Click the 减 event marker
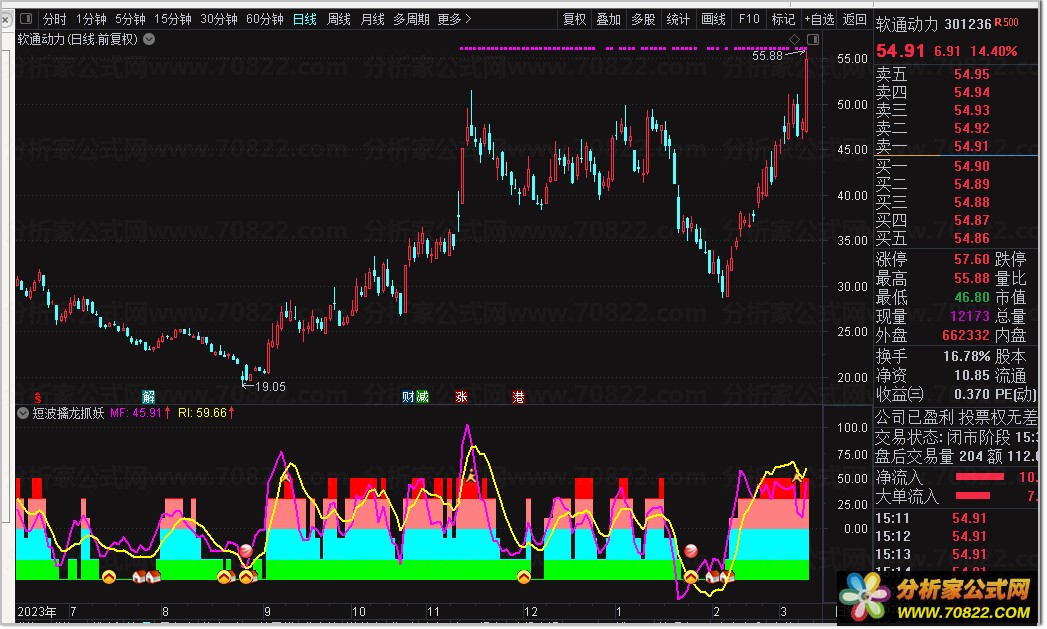The height and width of the screenshot is (629, 1047). point(422,397)
